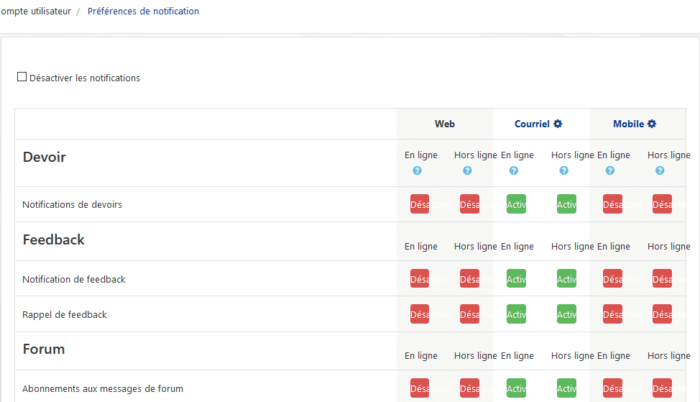Toggle Notification de feedback Mobile En ligne

612,279
